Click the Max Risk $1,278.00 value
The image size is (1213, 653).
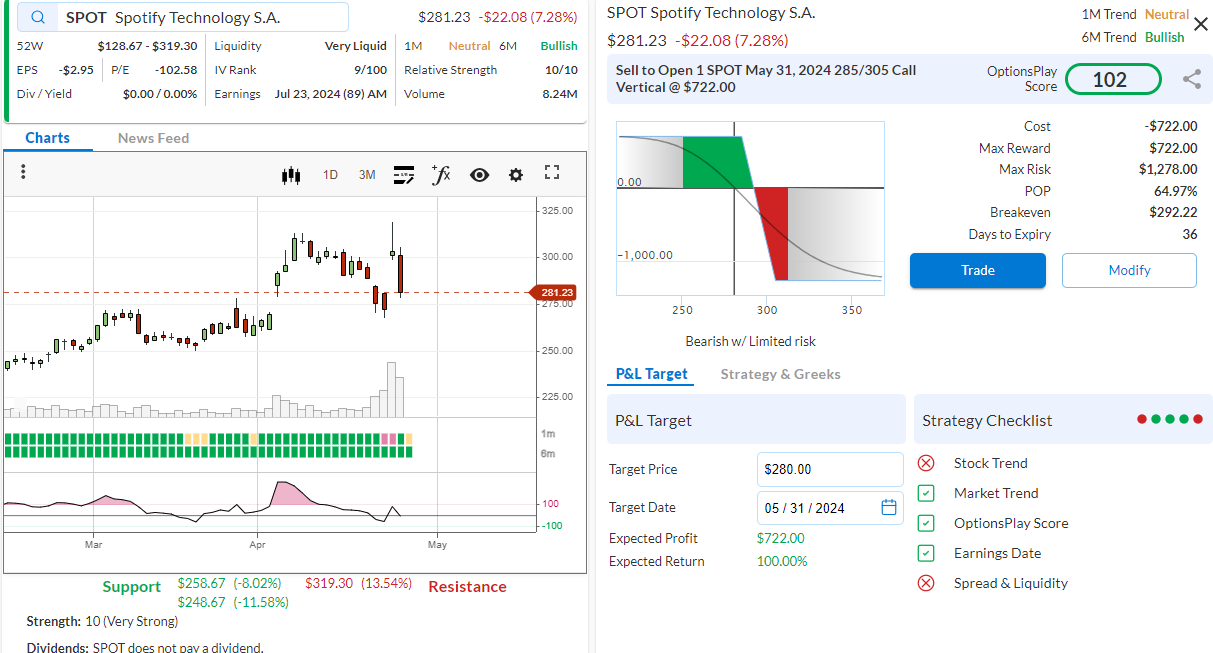1168,169
